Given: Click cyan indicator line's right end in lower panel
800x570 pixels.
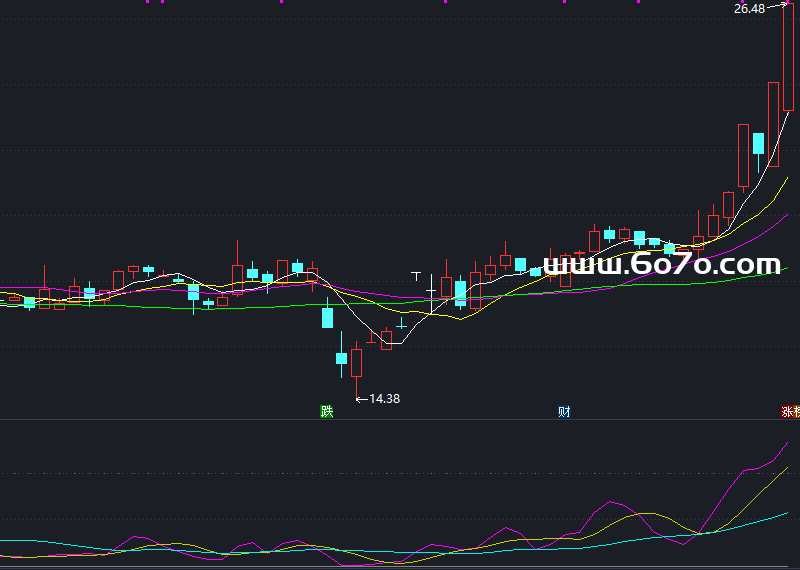Looking at the screenshot, I should pyautogui.click(x=786, y=514).
